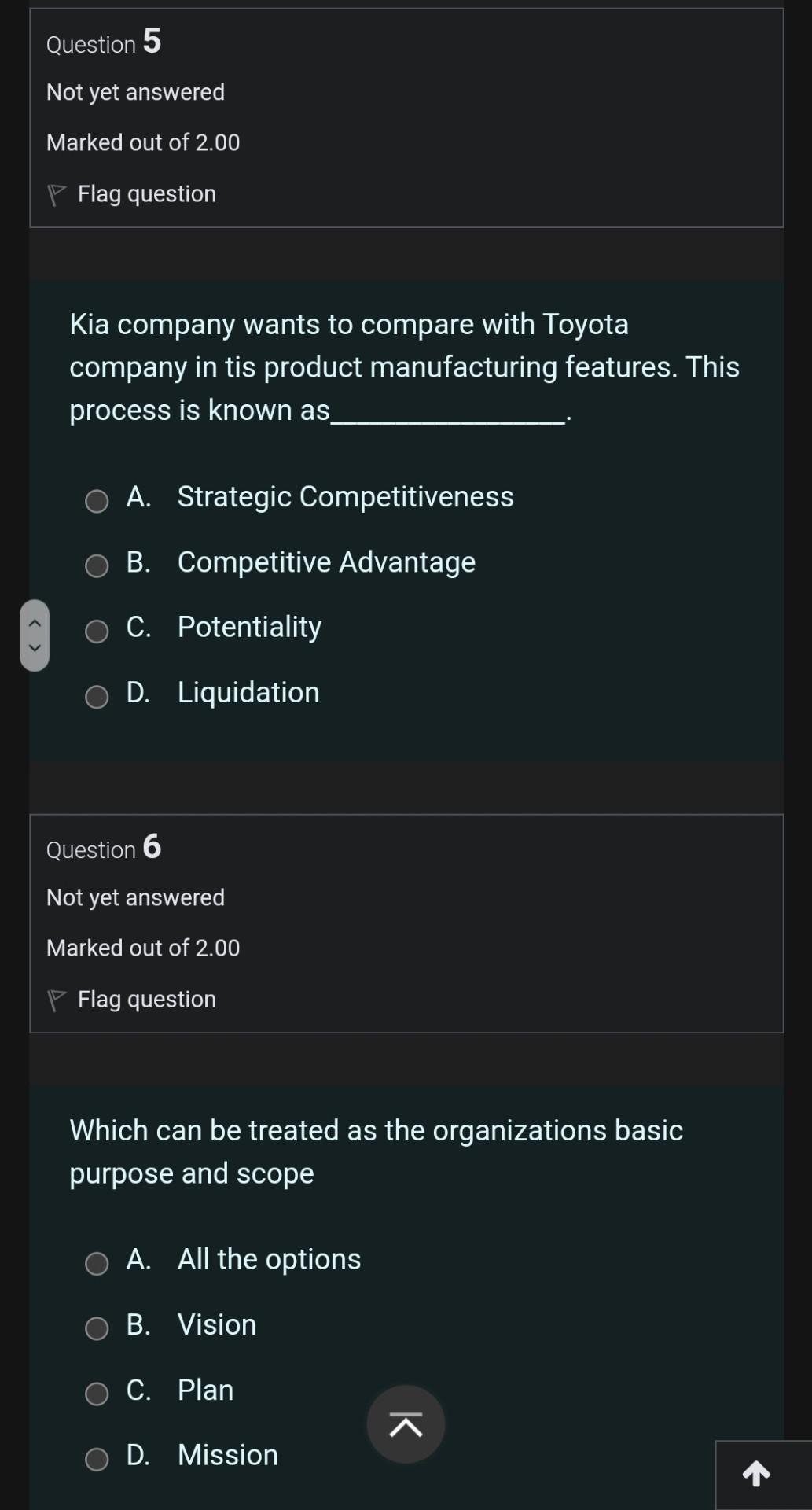Click the Question 5 header text
The width and height of the screenshot is (812, 1510).
(x=102, y=43)
